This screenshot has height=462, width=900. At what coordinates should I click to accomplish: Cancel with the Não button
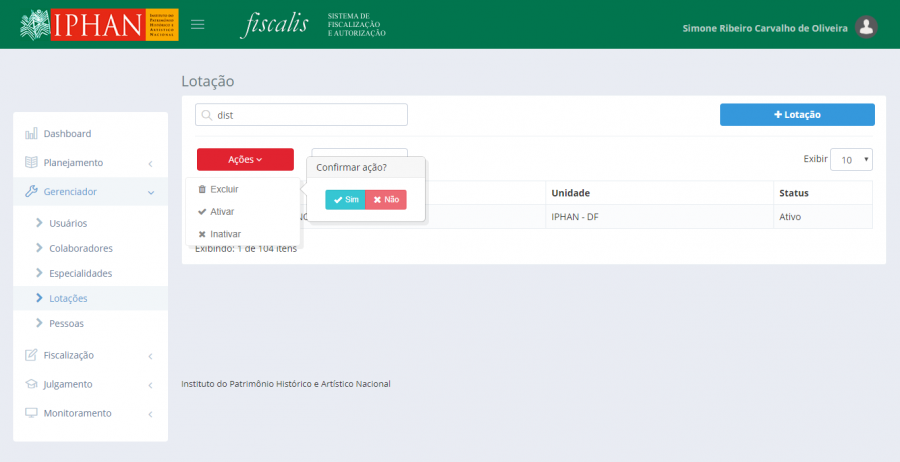point(386,200)
